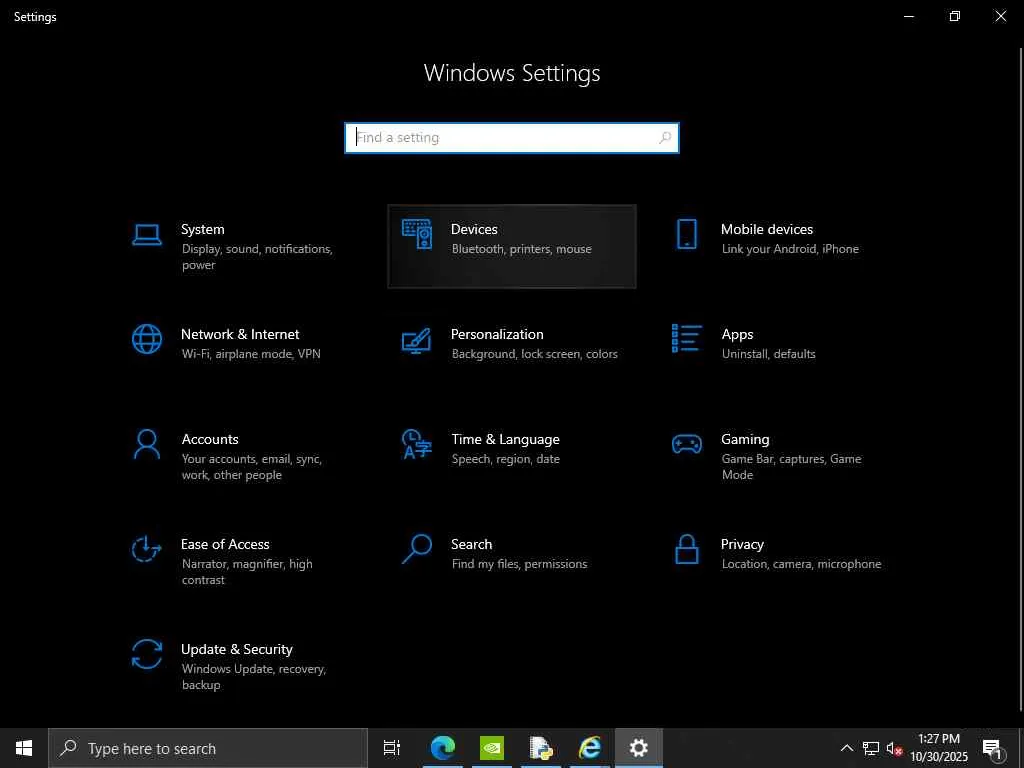Image resolution: width=1024 pixels, height=768 pixels.
Task: Click the Gaming title text
Action: tap(745, 440)
